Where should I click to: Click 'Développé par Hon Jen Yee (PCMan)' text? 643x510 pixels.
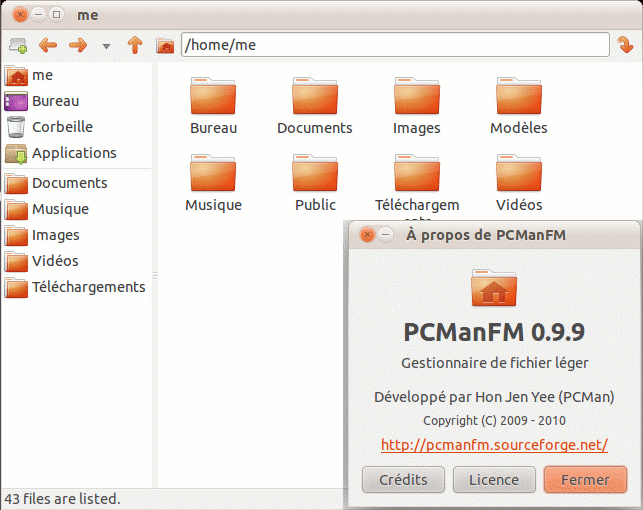pos(494,397)
